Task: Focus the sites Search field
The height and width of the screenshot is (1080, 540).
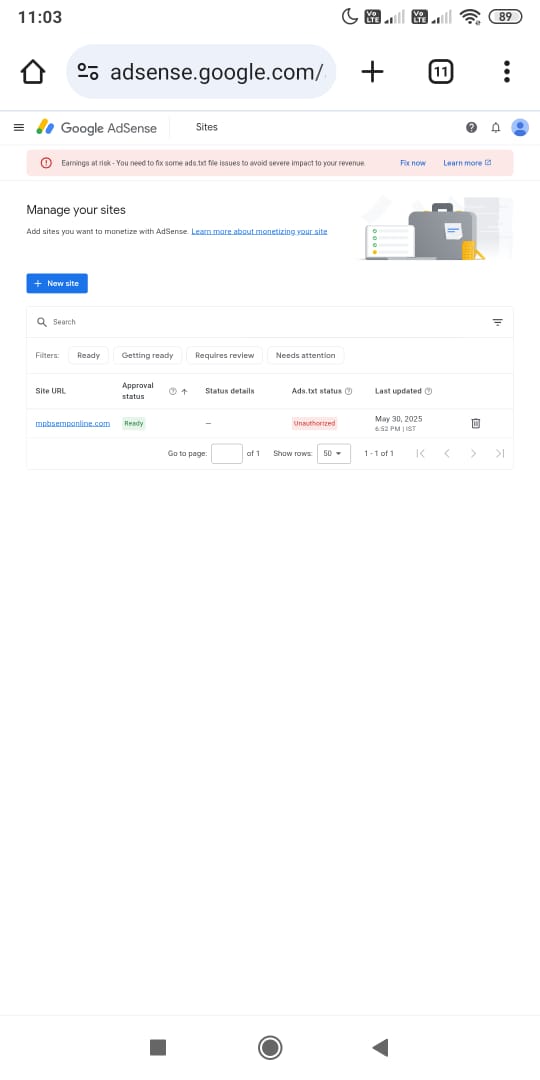Action: (x=269, y=322)
